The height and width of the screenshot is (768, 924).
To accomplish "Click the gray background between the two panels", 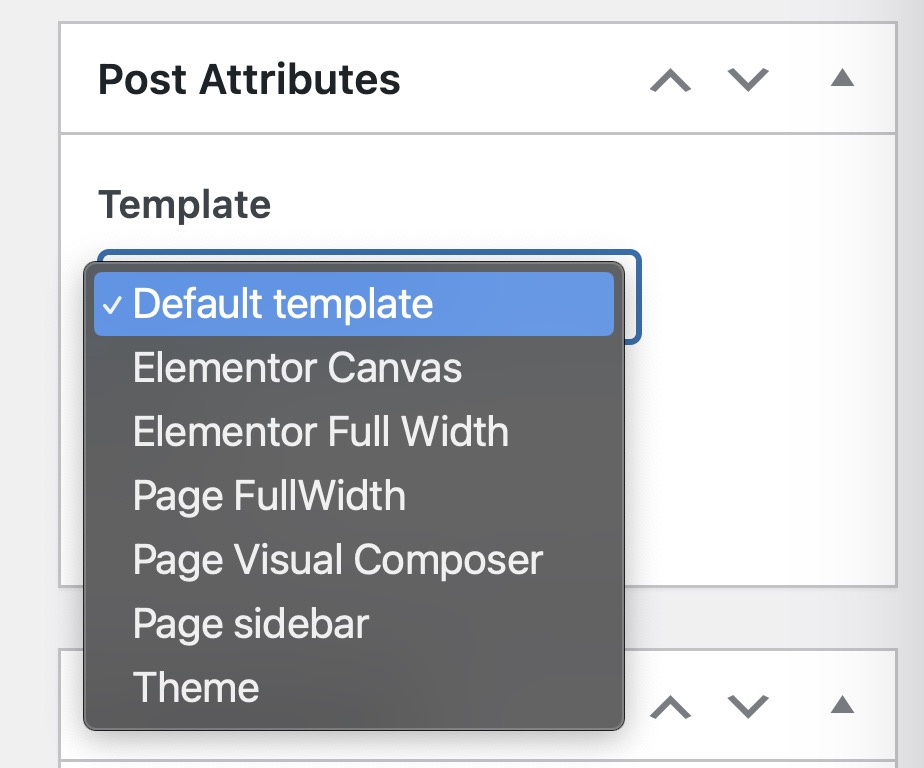I will coord(760,617).
